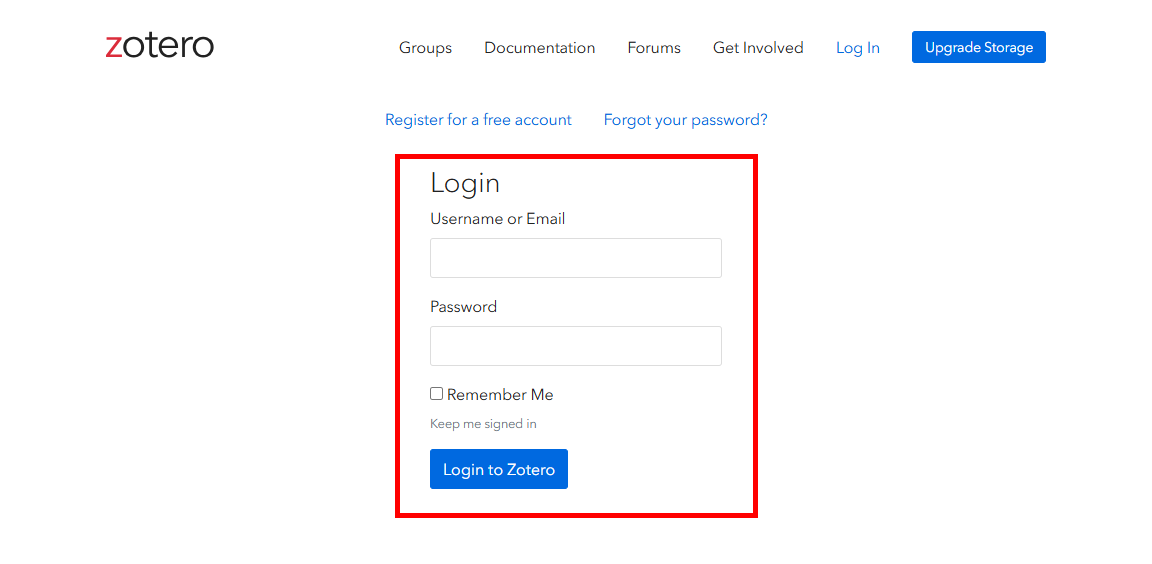
Task: Open the Groups page
Action: click(425, 48)
